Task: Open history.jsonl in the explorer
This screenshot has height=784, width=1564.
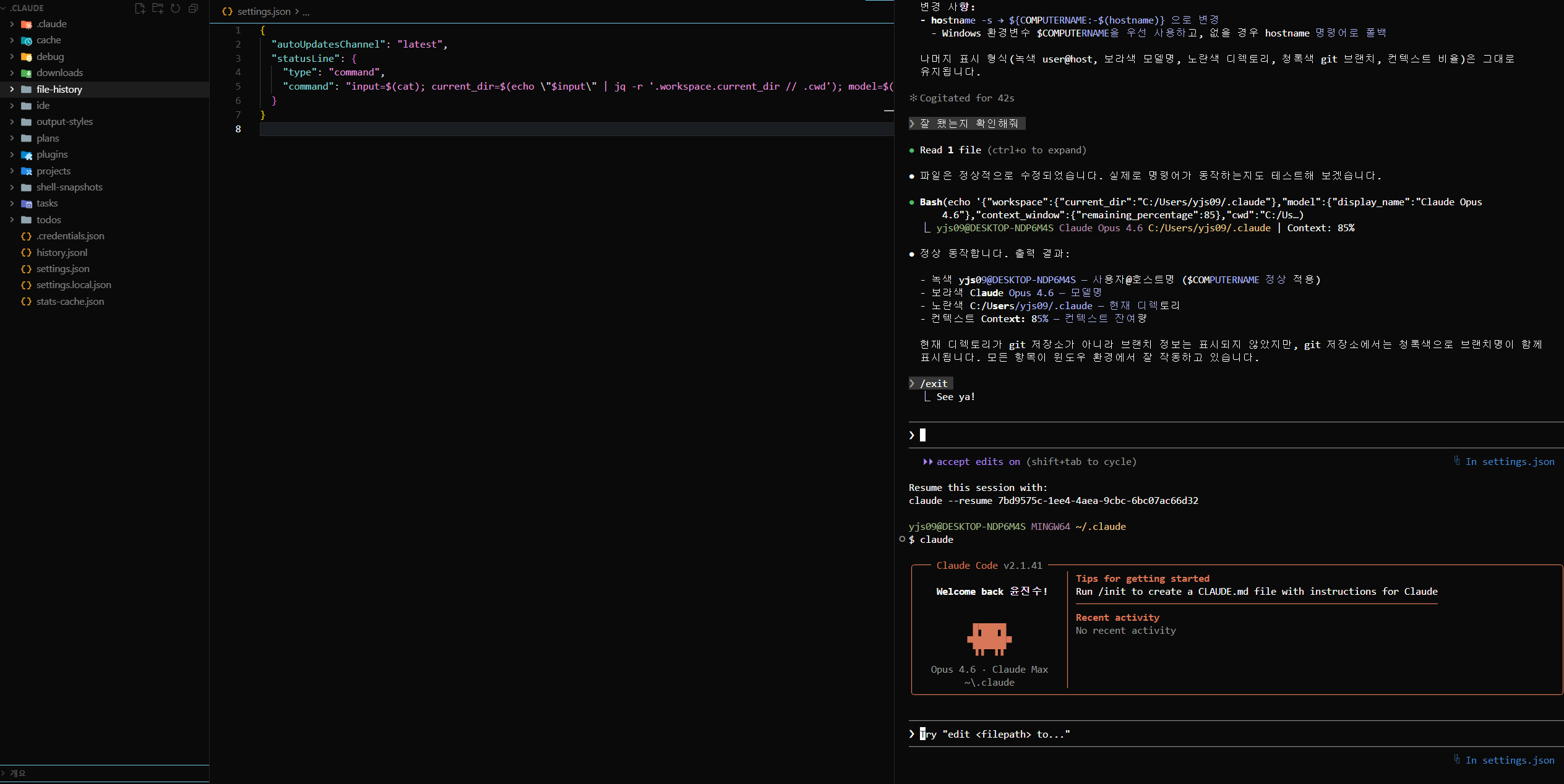Action: click(62, 253)
